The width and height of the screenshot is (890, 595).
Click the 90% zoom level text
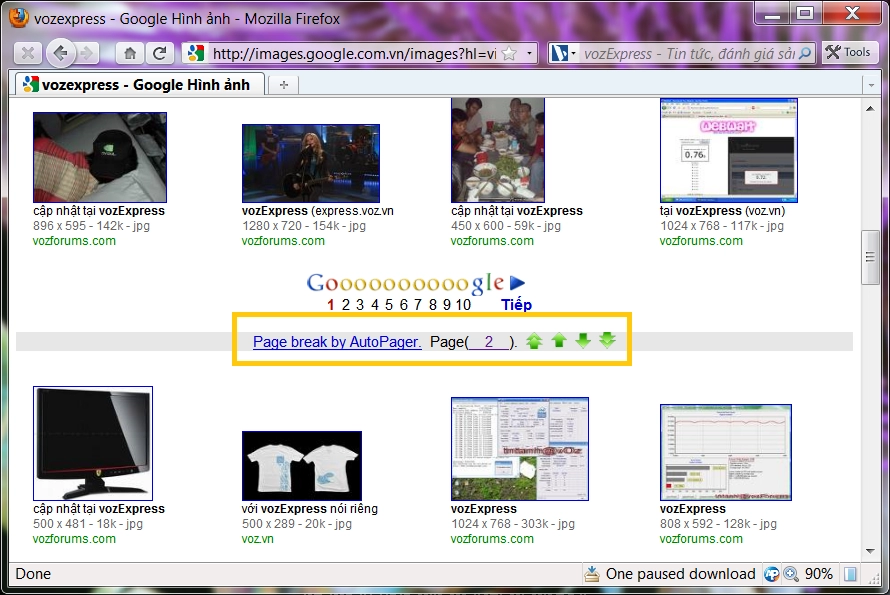[x=819, y=574]
